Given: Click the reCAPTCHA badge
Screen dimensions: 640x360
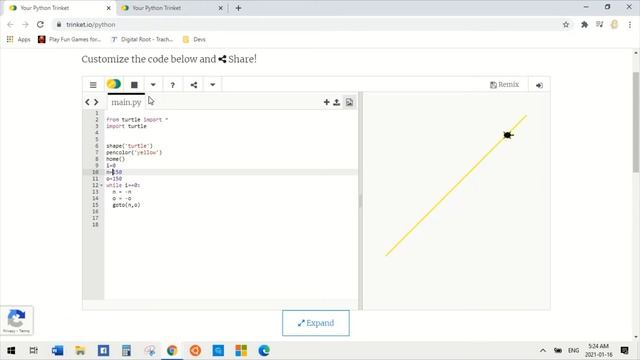Looking at the screenshot, I should pyautogui.click(x=17, y=320).
